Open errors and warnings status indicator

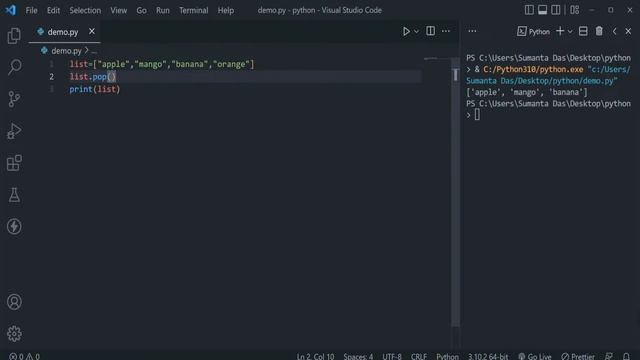[24, 356]
